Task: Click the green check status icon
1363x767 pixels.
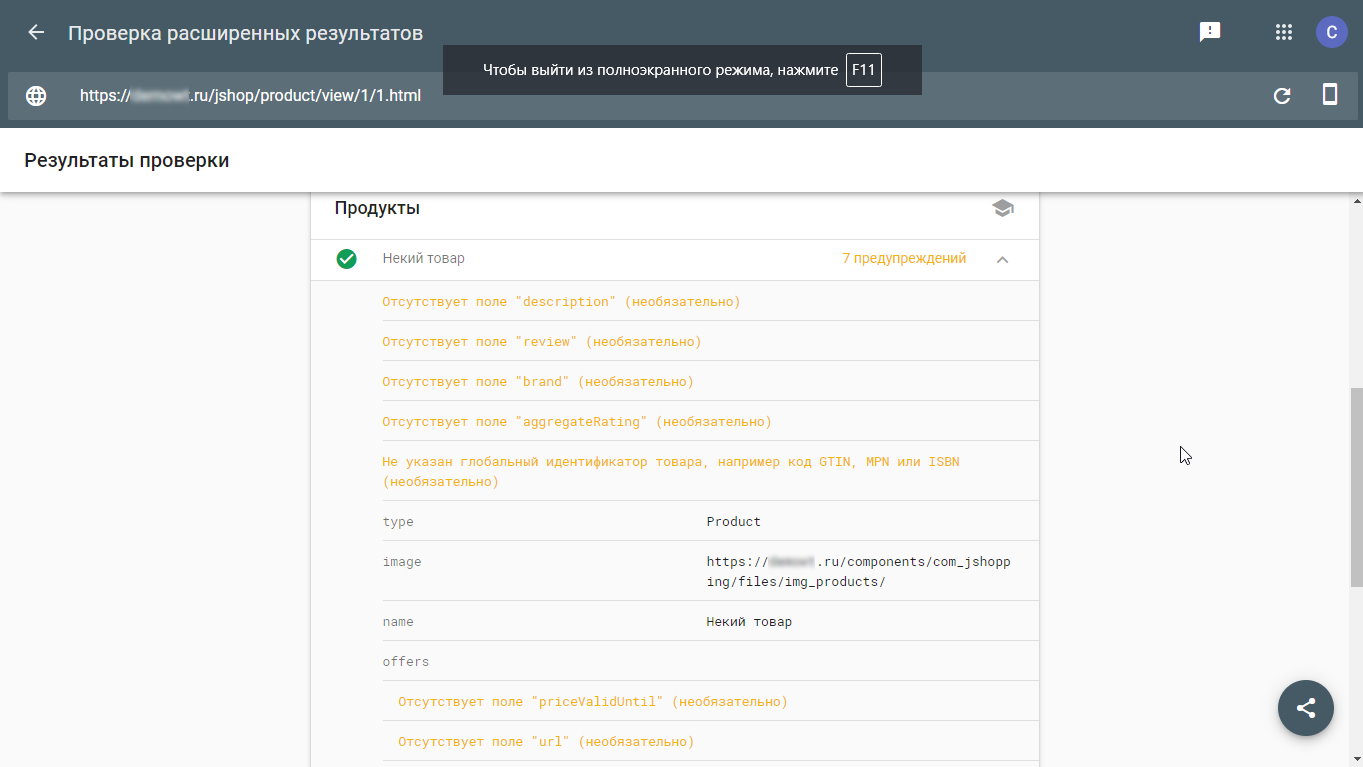Action: click(346, 259)
